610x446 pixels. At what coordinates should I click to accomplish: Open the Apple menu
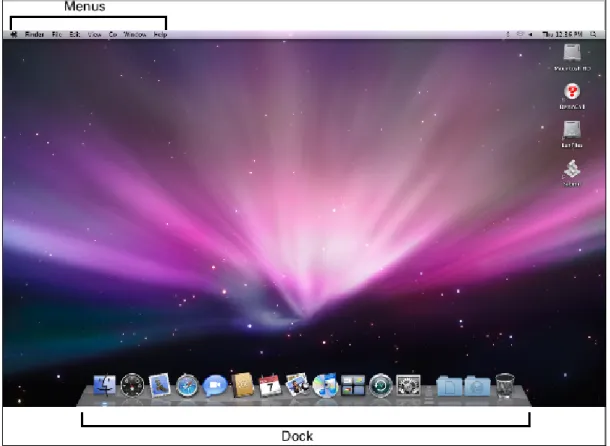tap(14, 34)
